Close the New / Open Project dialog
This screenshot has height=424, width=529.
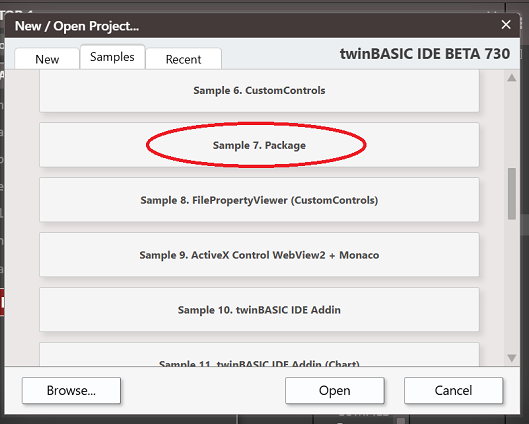point(506,25)
